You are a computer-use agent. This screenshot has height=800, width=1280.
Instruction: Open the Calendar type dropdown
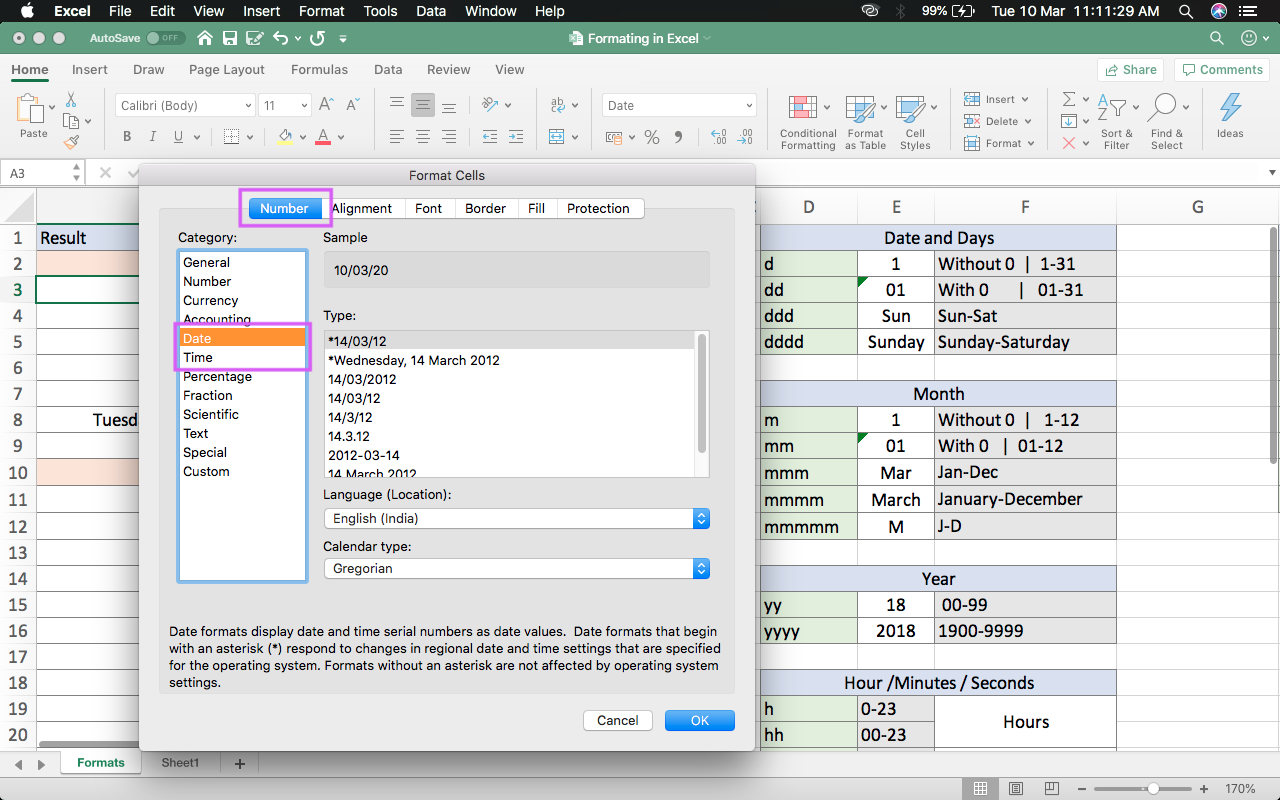[x=700, y=568]
